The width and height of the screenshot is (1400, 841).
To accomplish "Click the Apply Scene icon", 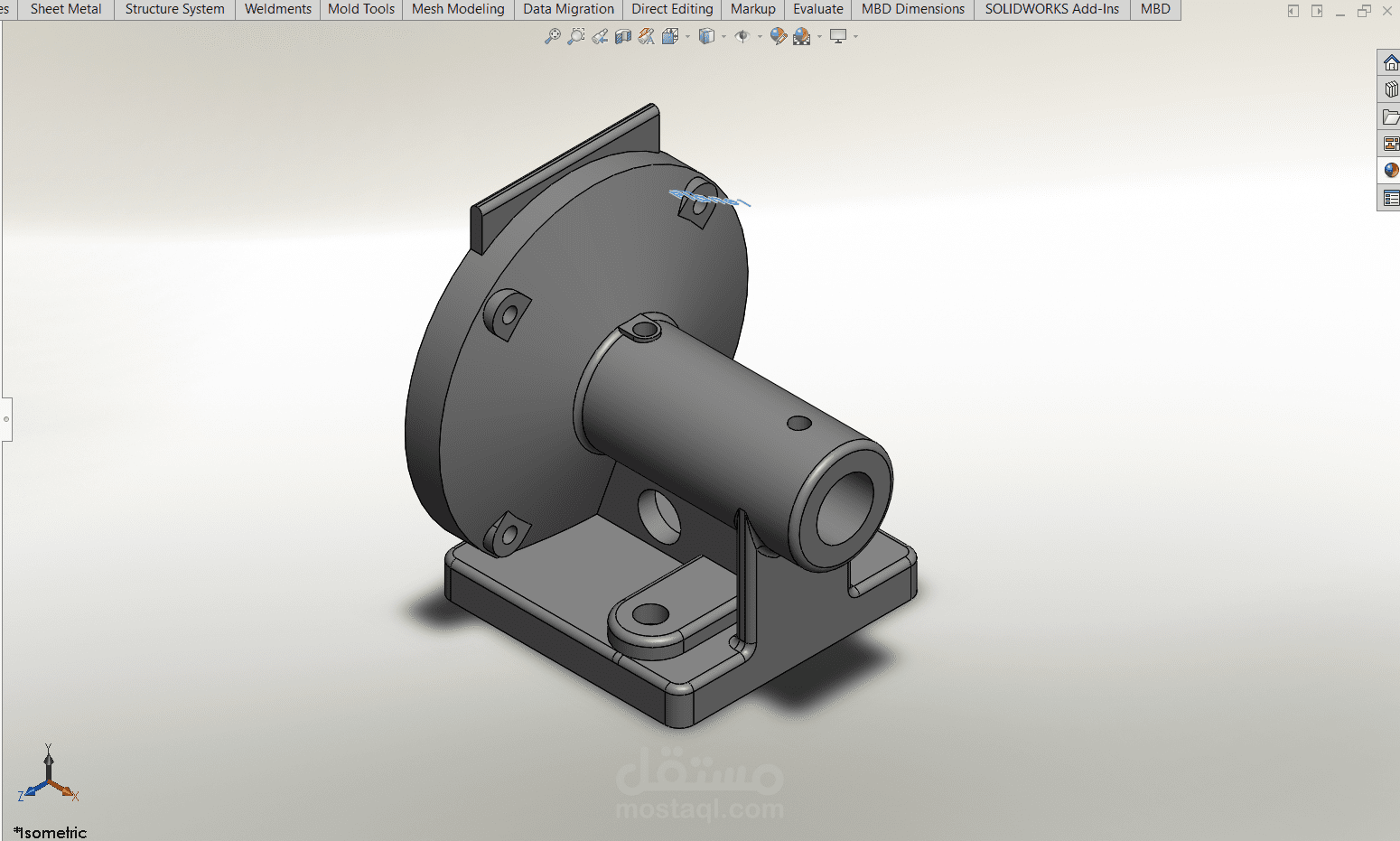I will 802,36.
